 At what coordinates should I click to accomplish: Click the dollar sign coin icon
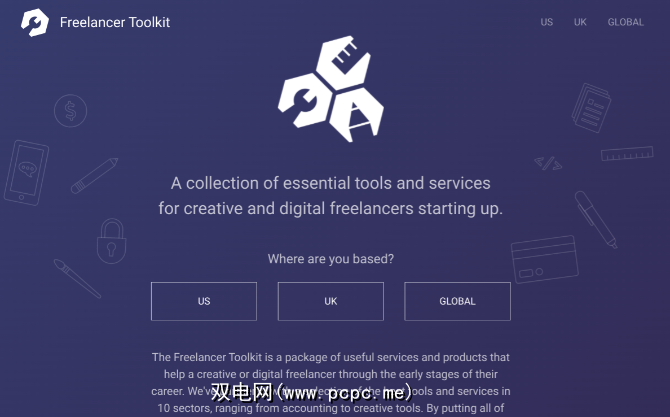click(71, 111)
